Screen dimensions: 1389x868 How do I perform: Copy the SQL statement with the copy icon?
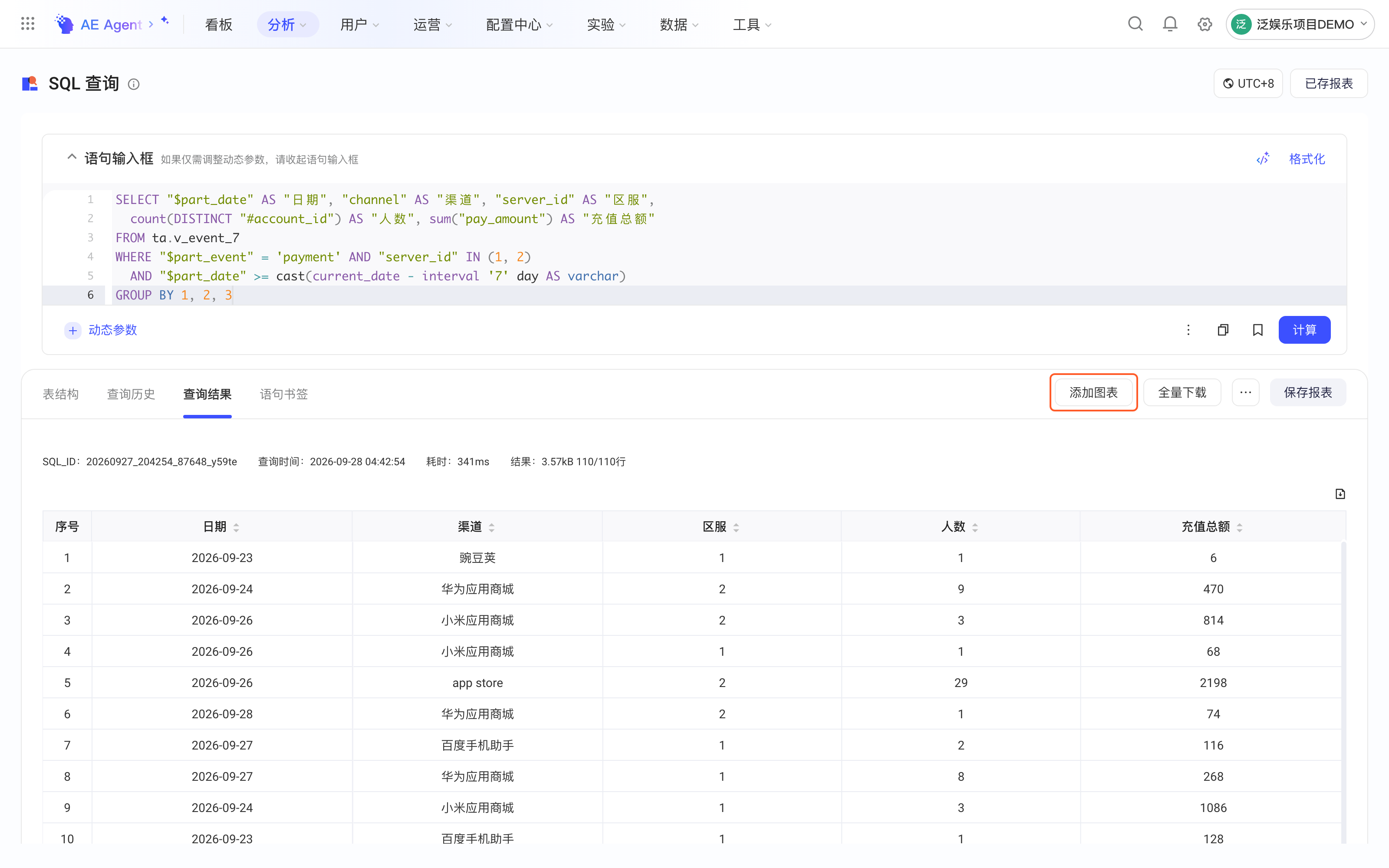coord(1223,330)
